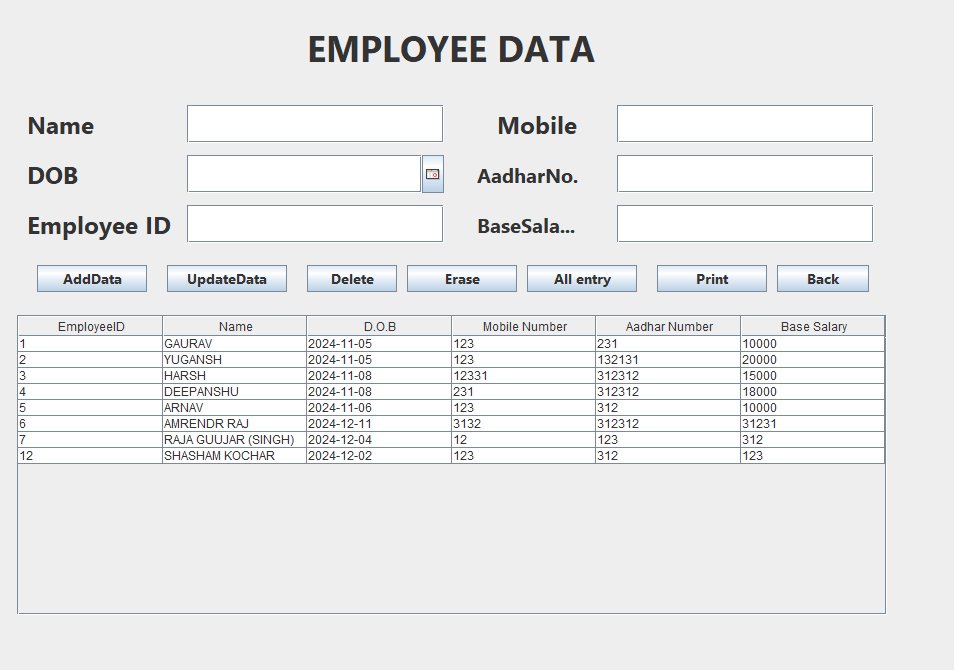Print the employee data
Viewport: 954px width, 670px height.
711,278
